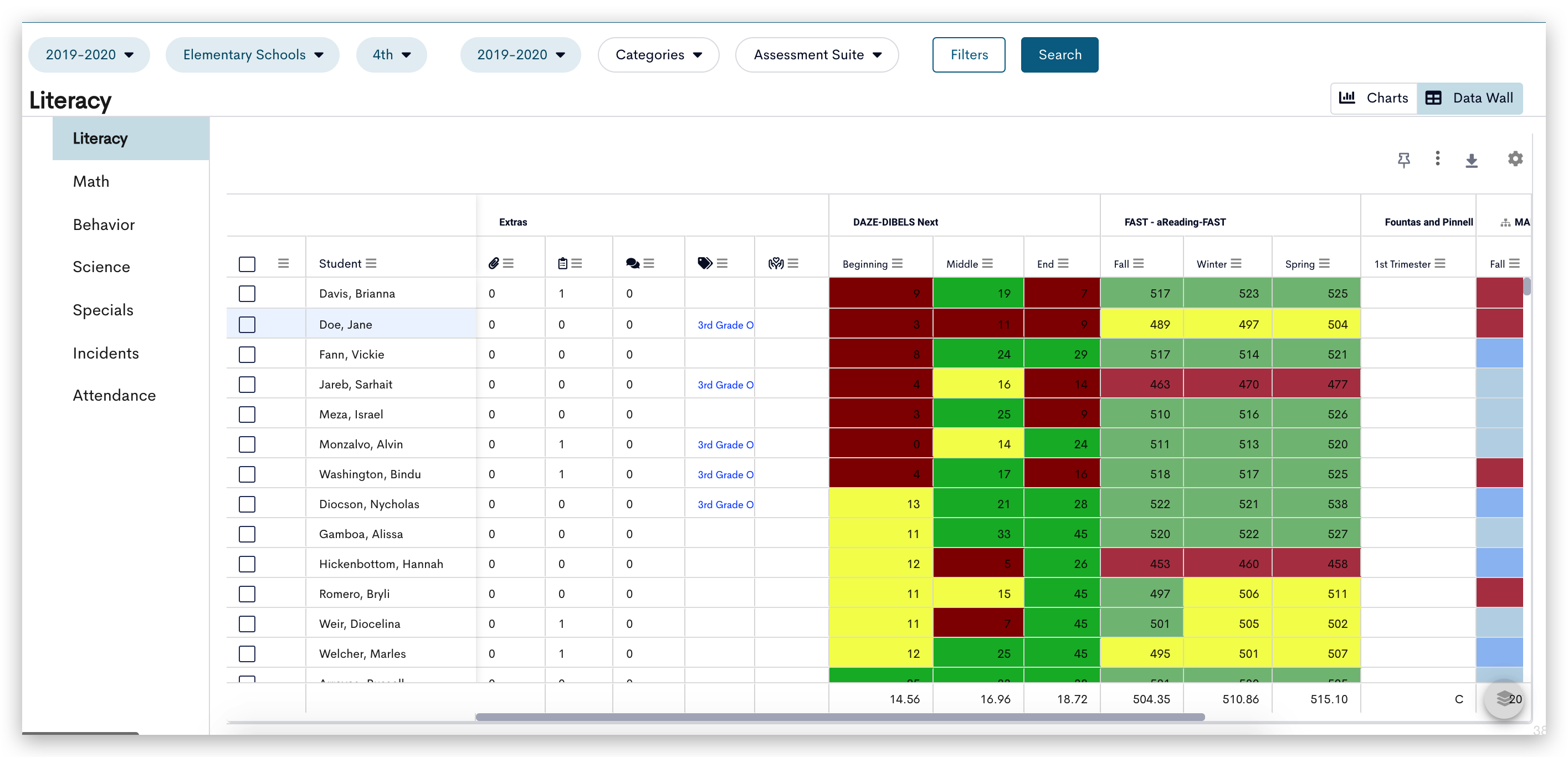The width and height of the screenshot is (1568, 757).
Task: Click the comments (chat bubbles) column icon
Action: tap(633, 264)
